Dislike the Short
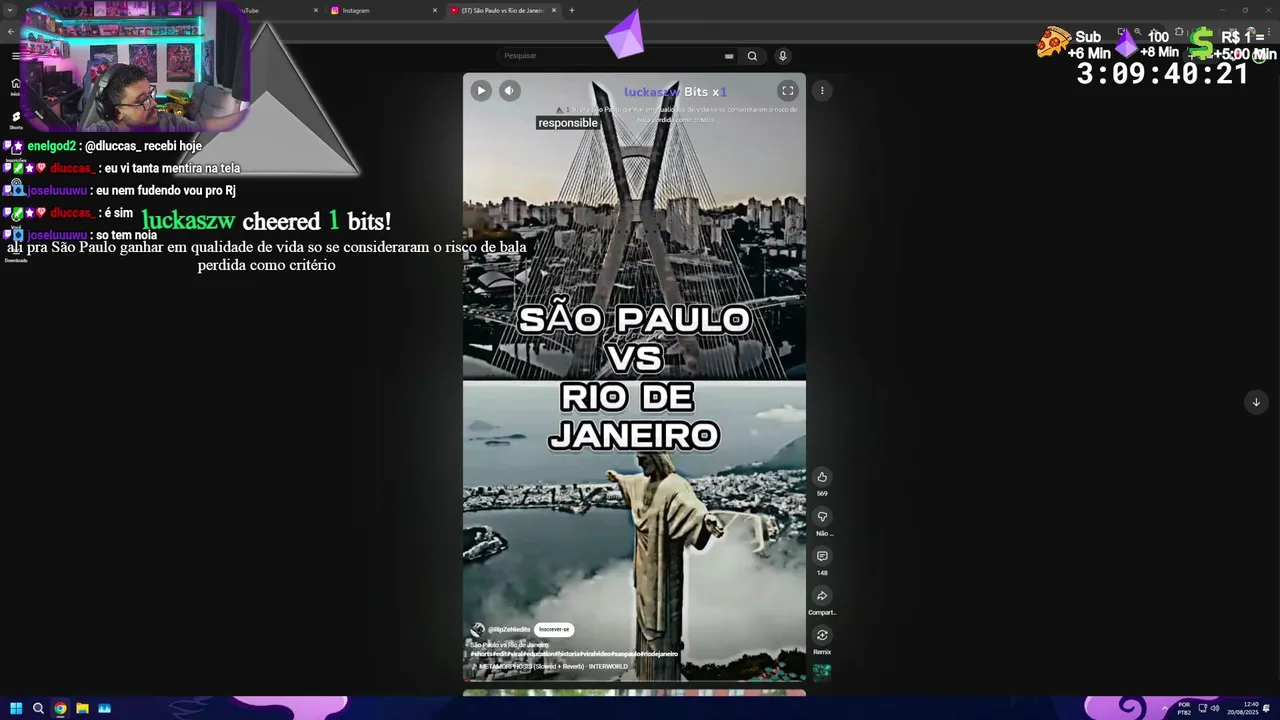Screen dimensions: 1280x720 click(x=822, y=517)
